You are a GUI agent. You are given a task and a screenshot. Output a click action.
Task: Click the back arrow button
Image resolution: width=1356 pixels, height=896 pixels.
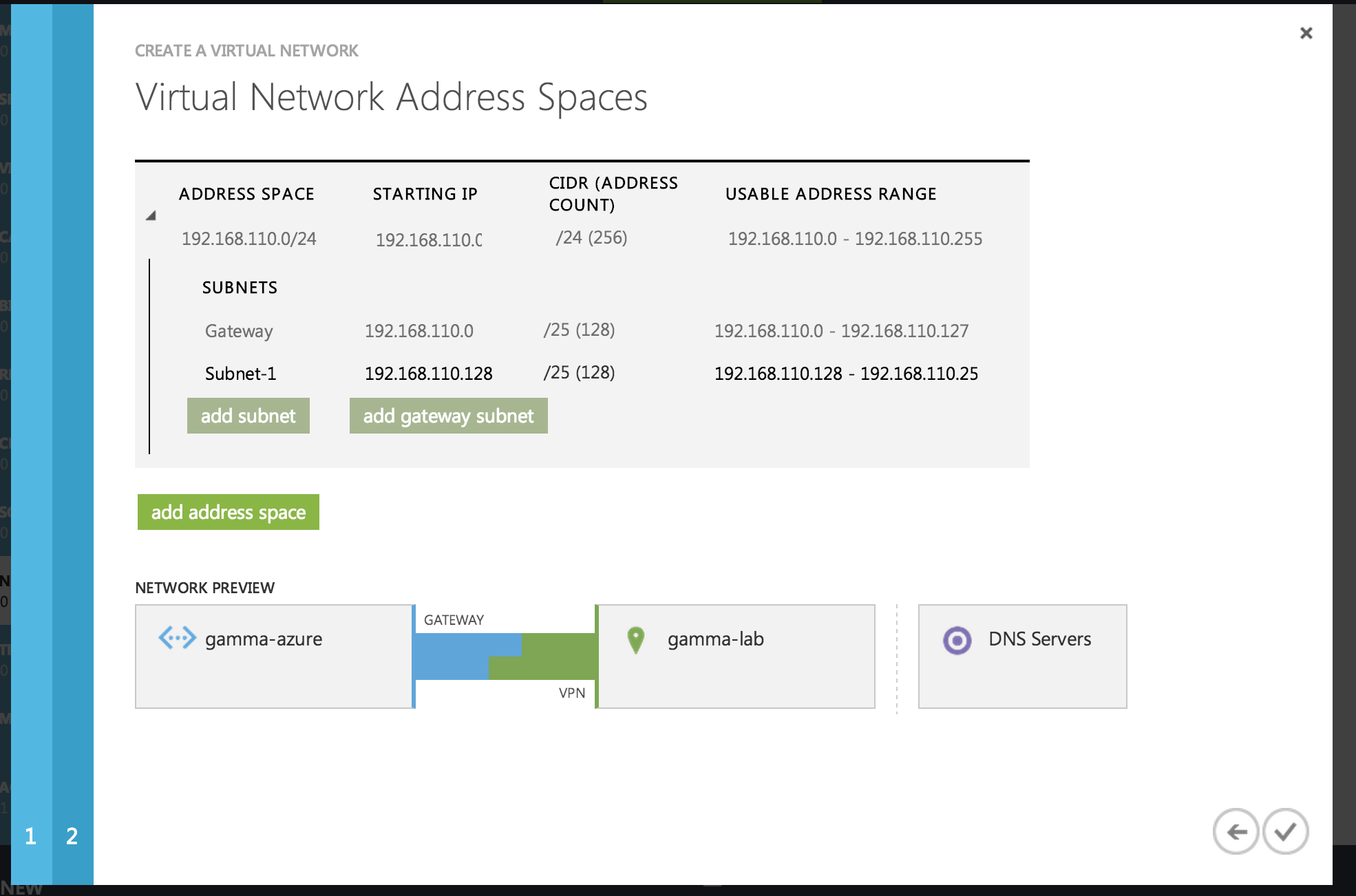click(1236, 831)
